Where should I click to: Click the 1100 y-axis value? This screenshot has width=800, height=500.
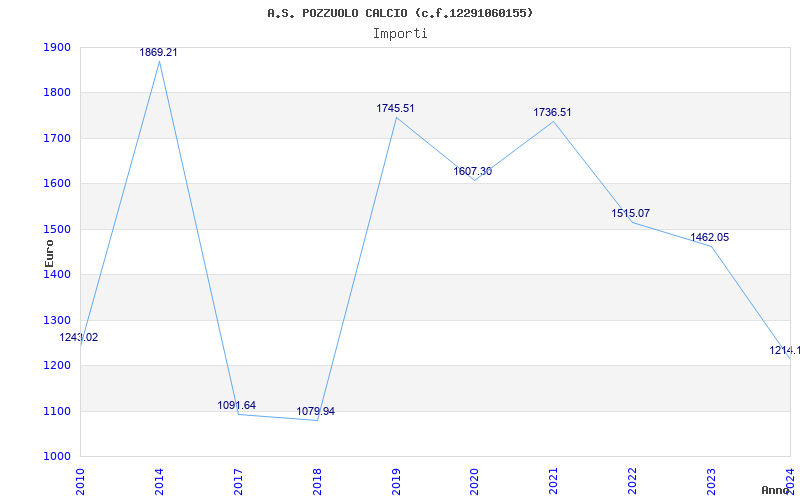point(57,411)
